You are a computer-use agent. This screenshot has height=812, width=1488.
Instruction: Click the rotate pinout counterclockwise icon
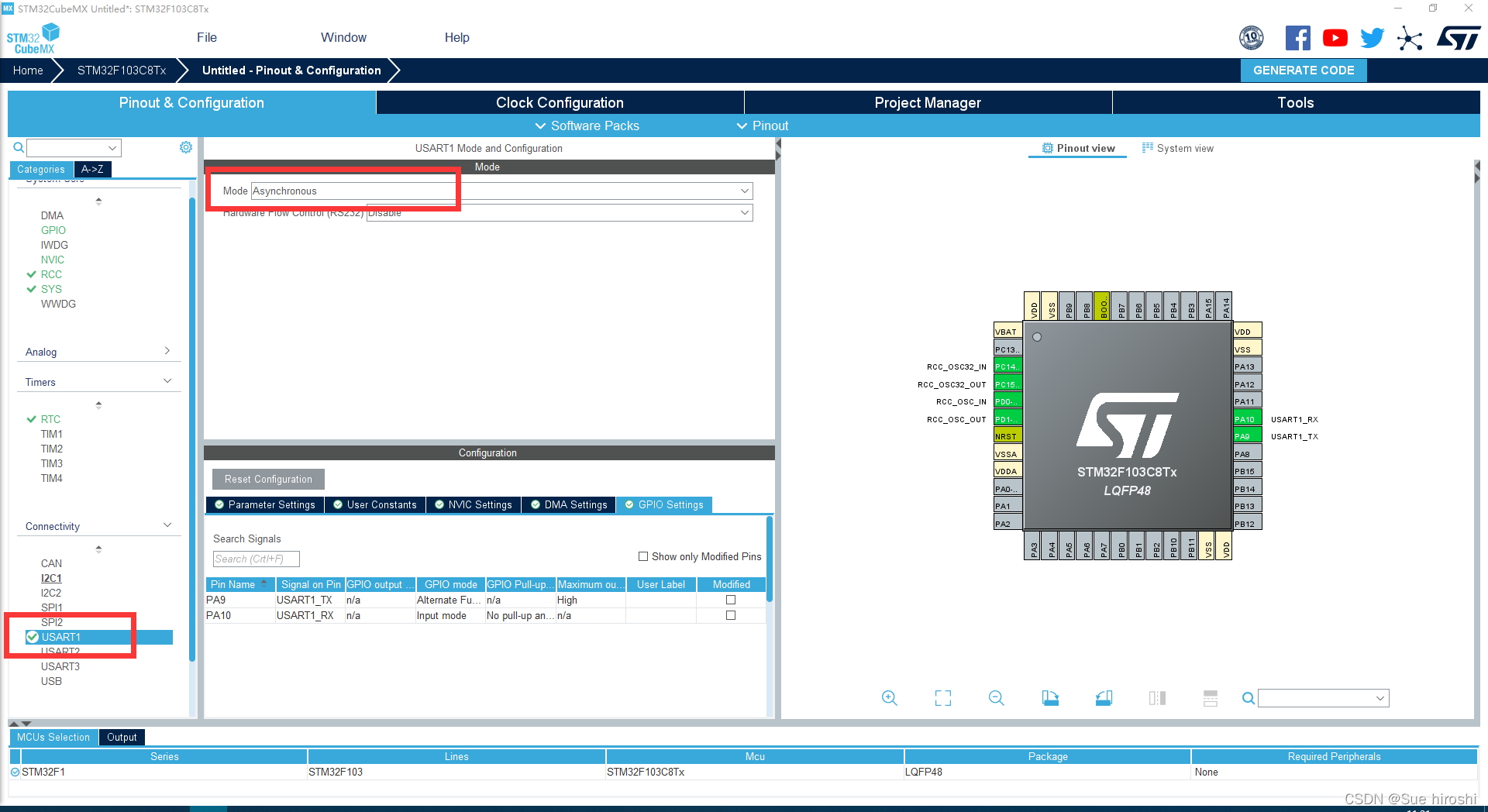[x=1104, y=698]
